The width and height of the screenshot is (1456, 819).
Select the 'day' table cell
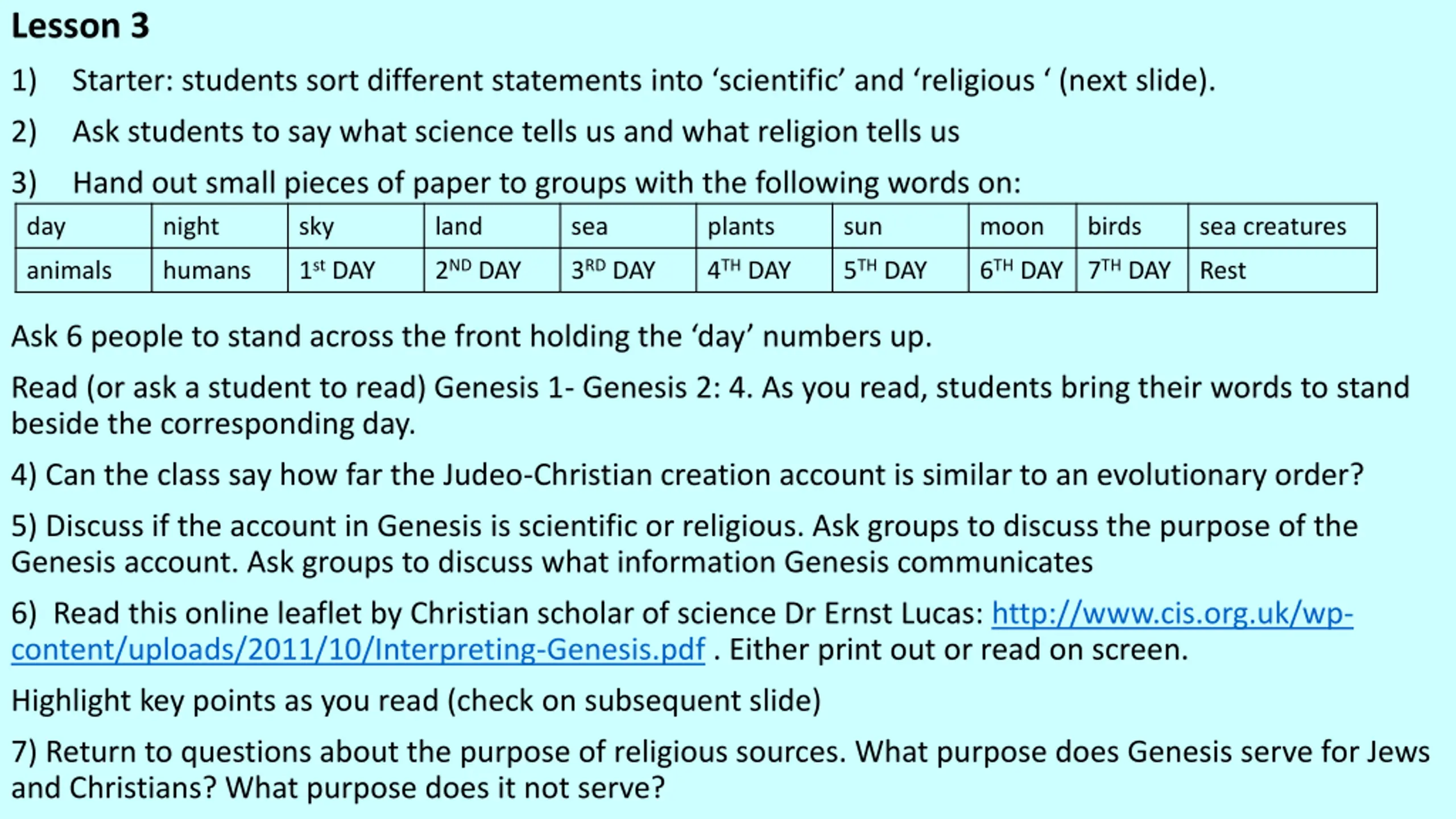pos(84,226)
